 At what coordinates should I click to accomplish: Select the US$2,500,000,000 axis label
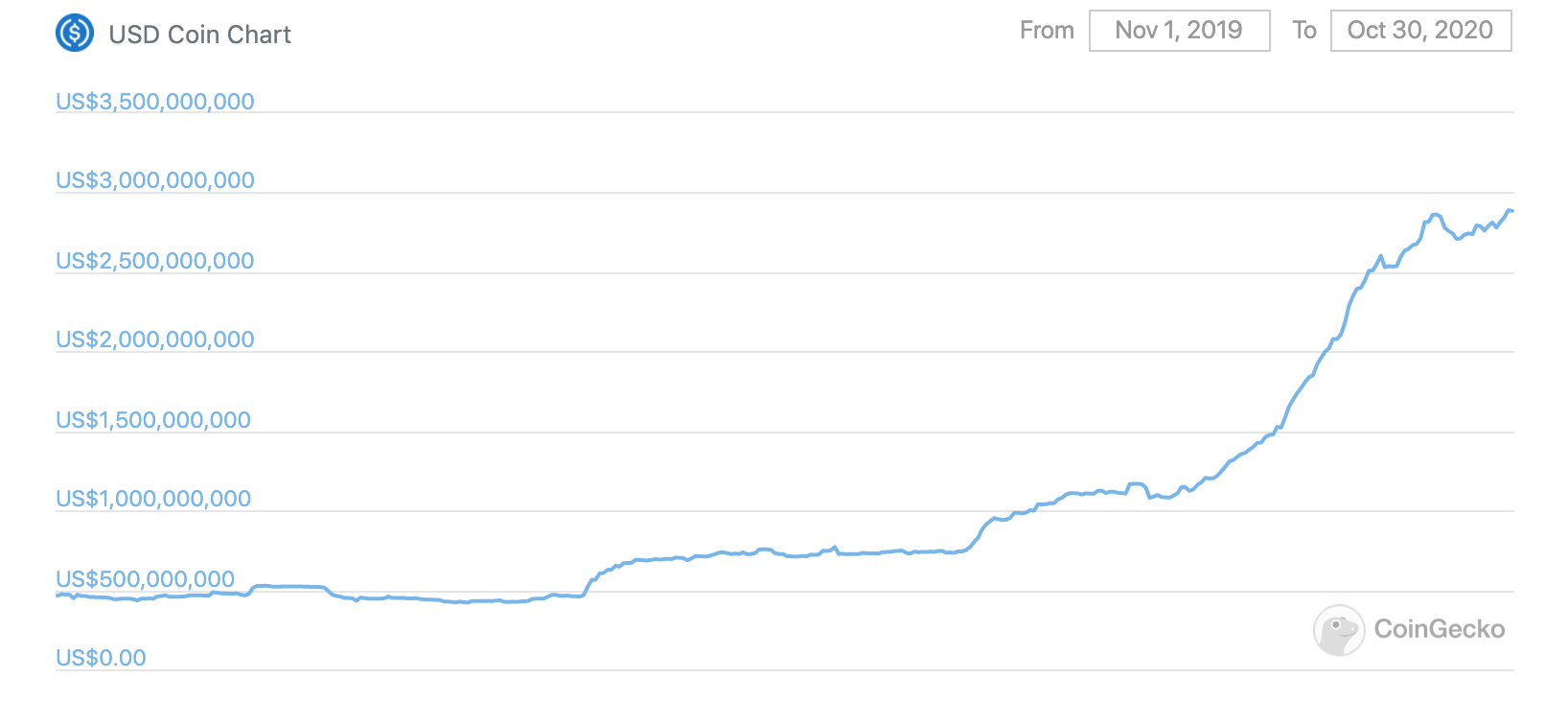click(155, 261)
